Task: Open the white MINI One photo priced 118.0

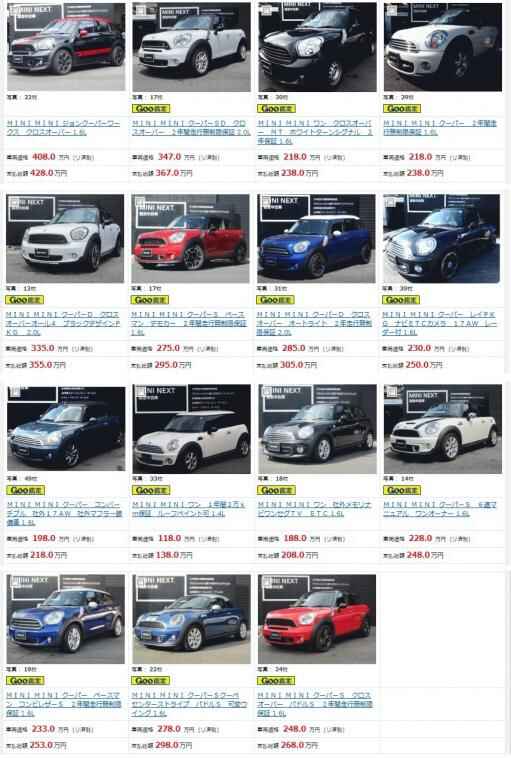Action: point(191,429)
